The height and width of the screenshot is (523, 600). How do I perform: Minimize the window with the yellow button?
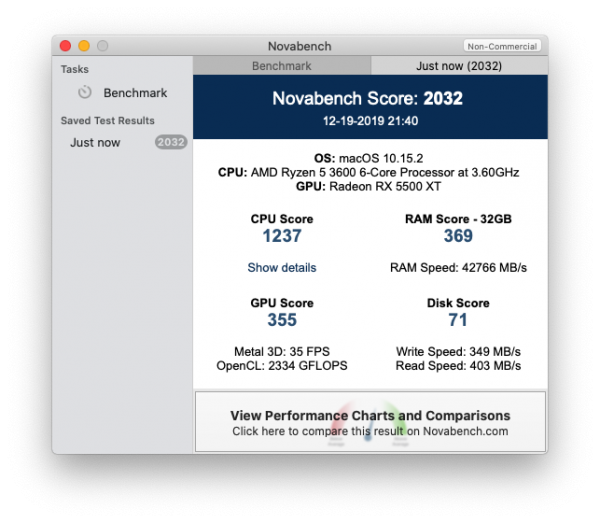84,46
